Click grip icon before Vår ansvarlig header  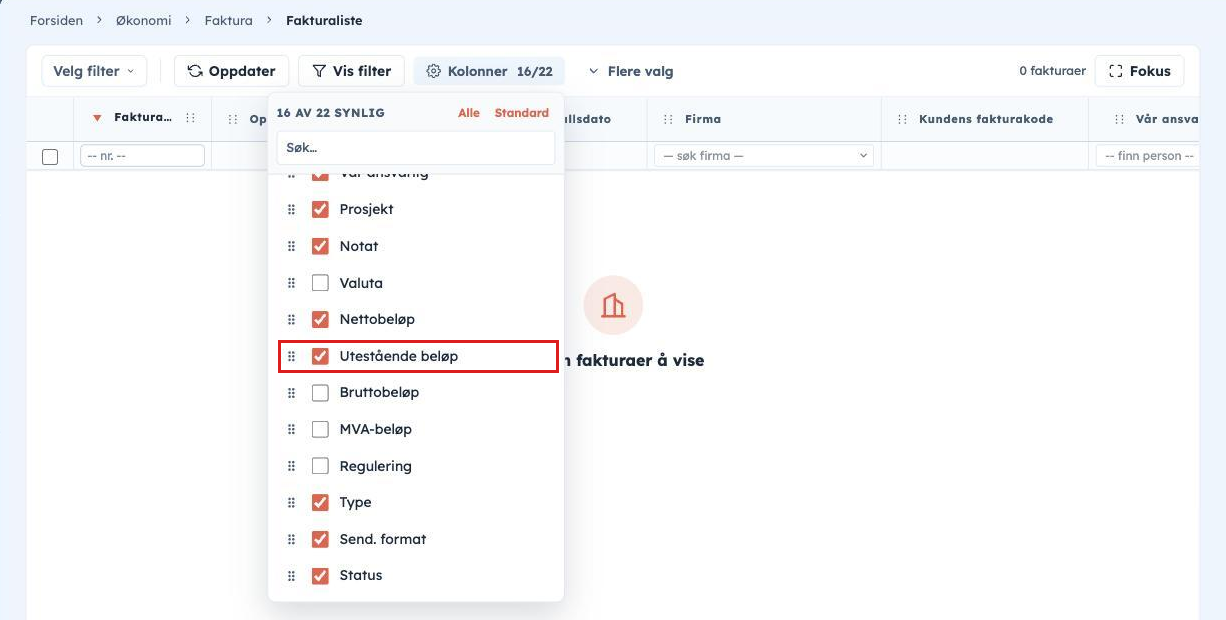click(x=1119, y=119)
